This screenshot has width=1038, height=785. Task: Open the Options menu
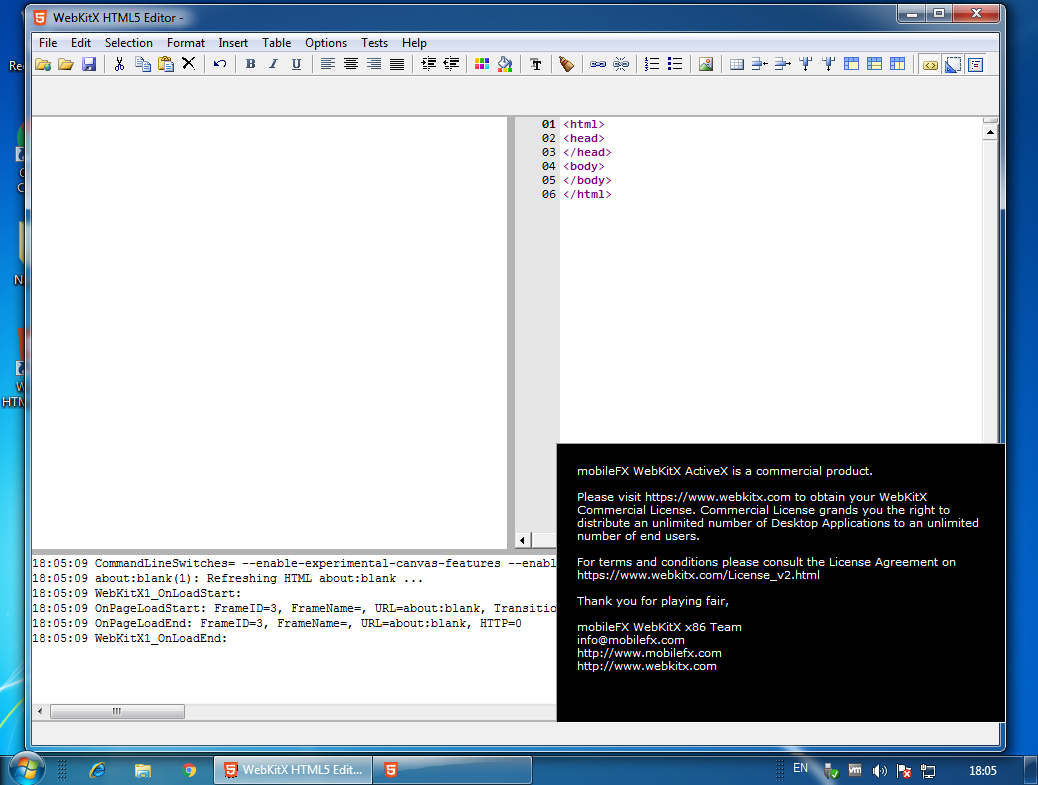click(326, 42)
